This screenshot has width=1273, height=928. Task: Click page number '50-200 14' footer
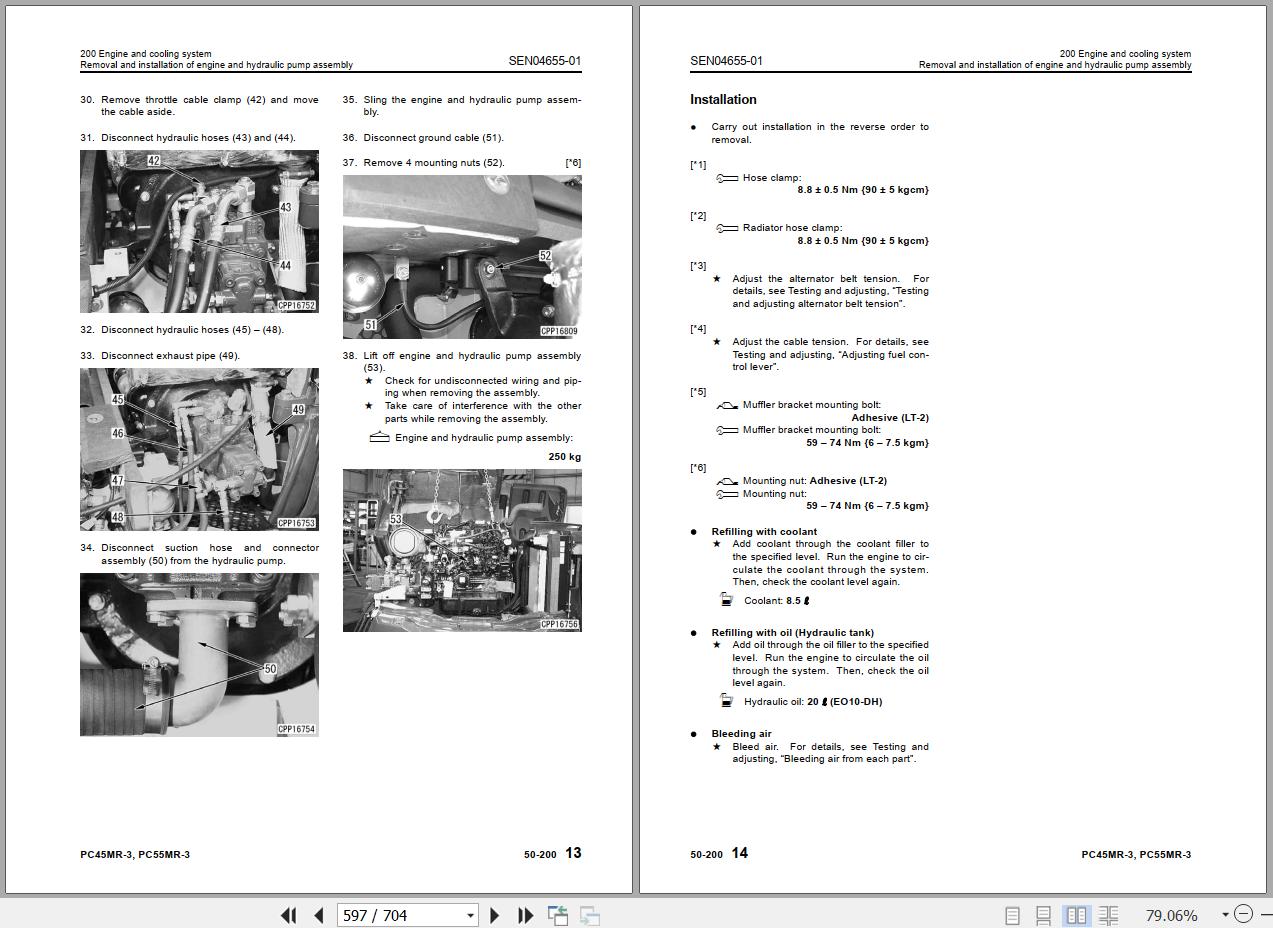click(x=719, y=853)
